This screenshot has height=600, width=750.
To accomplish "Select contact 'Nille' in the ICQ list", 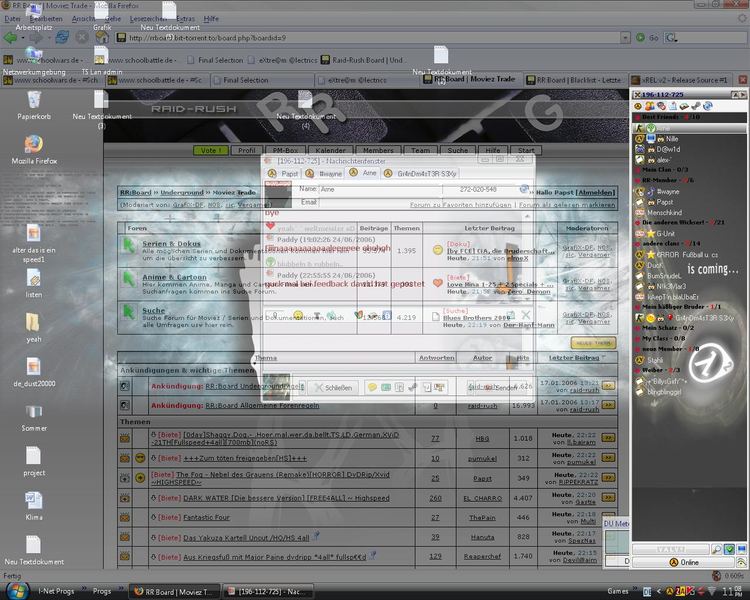I will pos(672,139).
